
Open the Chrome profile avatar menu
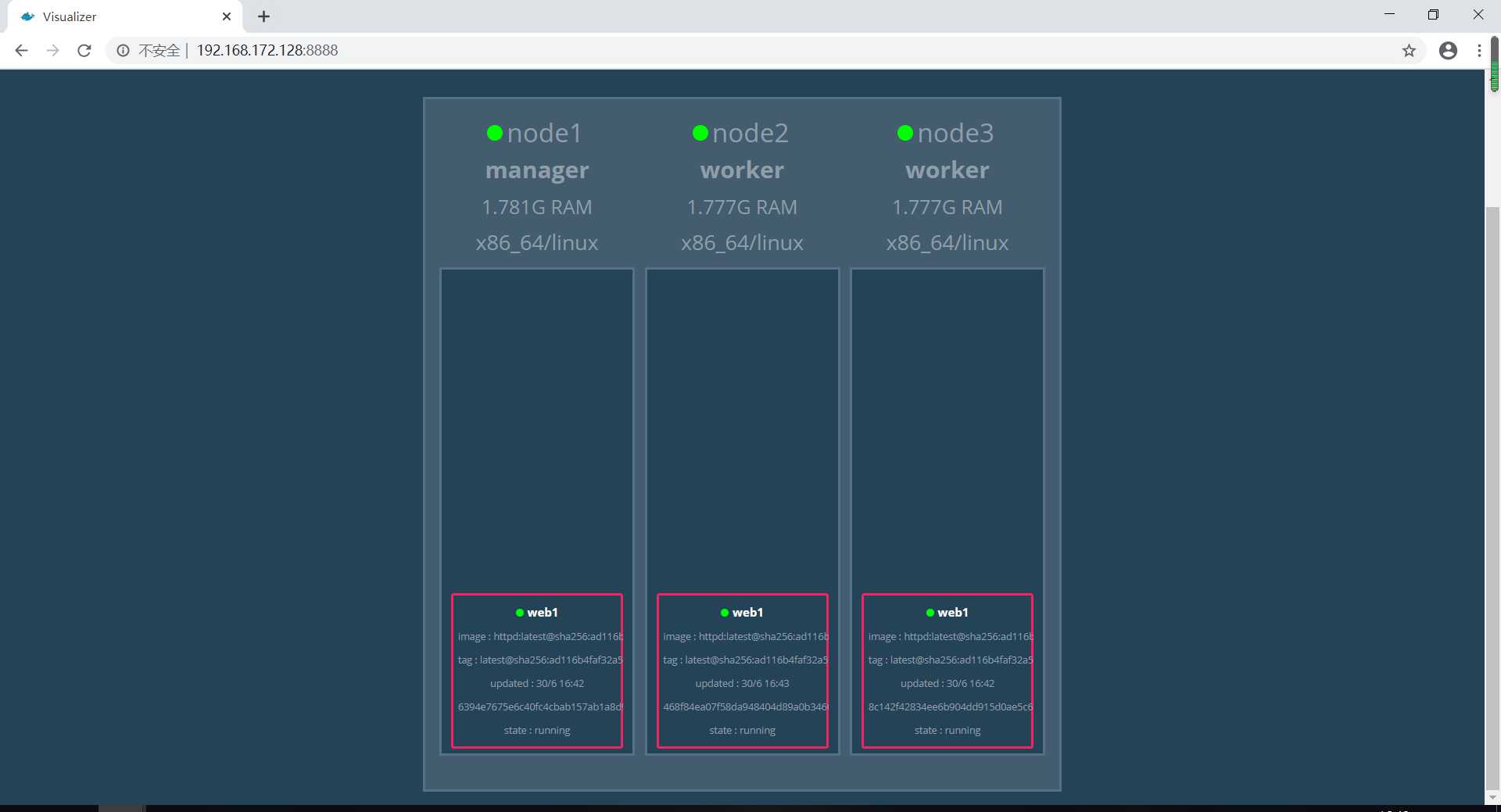(x=1448, y=50)
